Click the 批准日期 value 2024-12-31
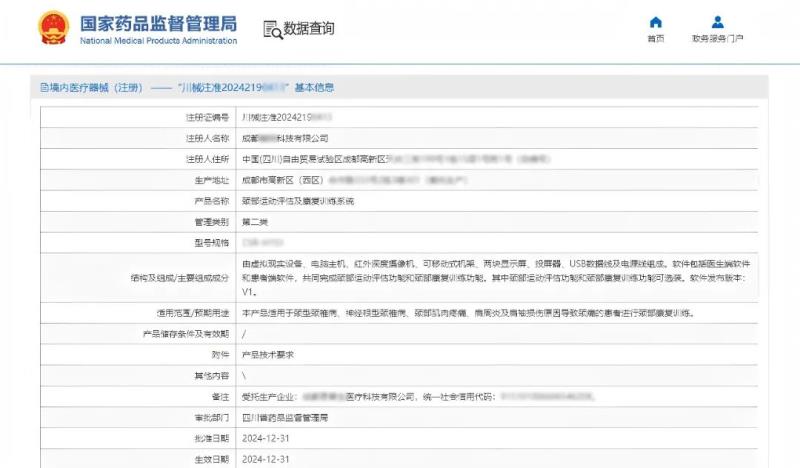800x468 pixels. [x=265, y=438]
